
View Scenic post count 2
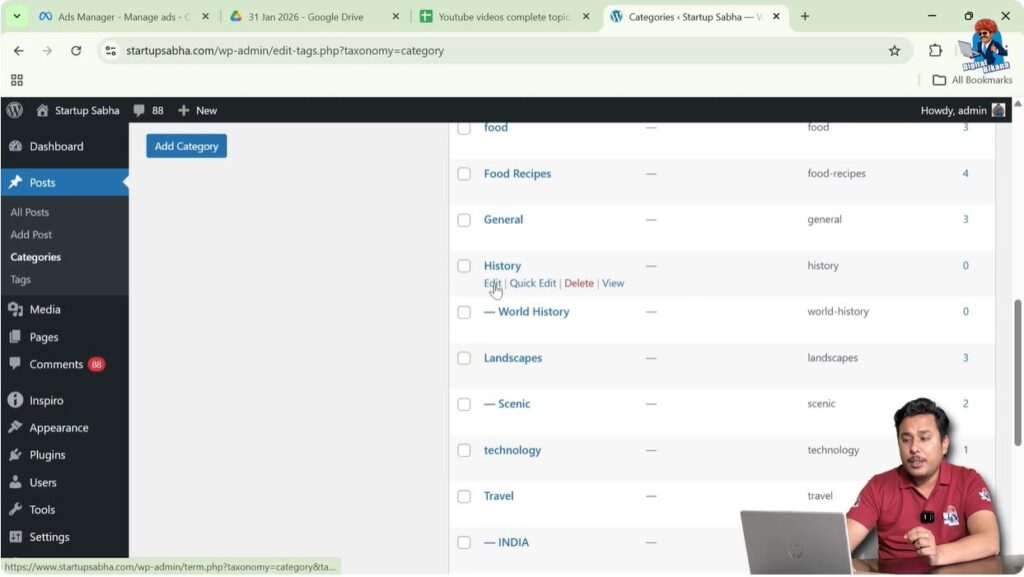click(x=965, y=403)
